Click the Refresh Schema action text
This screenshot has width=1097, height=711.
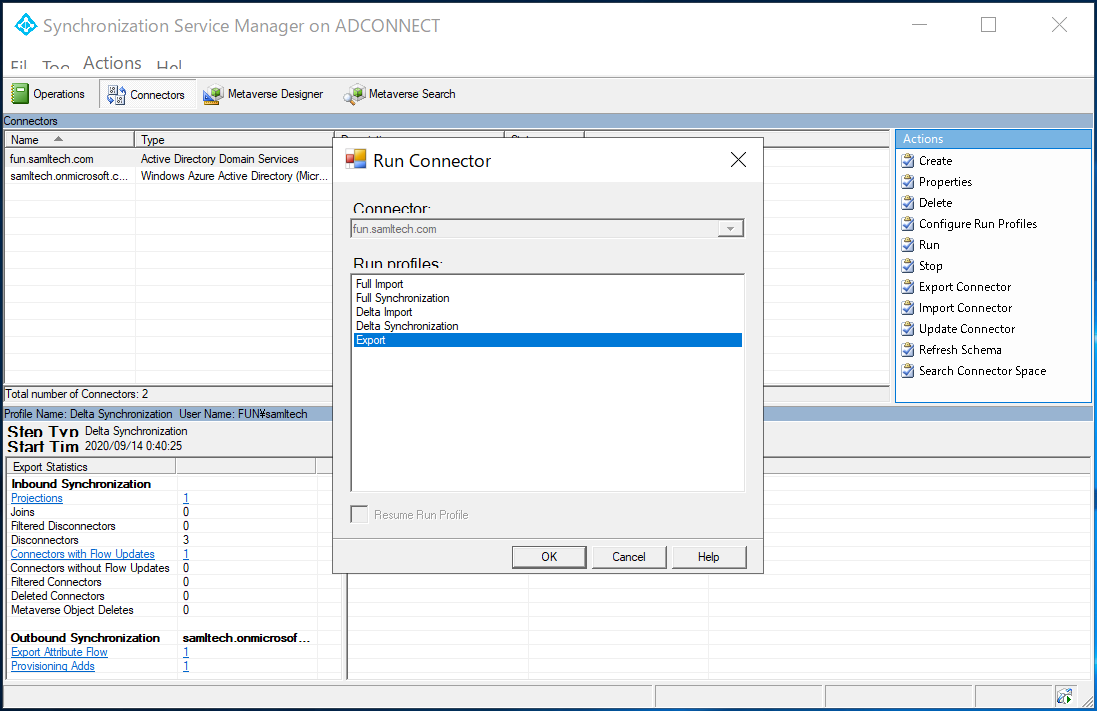pyautogui.click(x=960, y=350)
